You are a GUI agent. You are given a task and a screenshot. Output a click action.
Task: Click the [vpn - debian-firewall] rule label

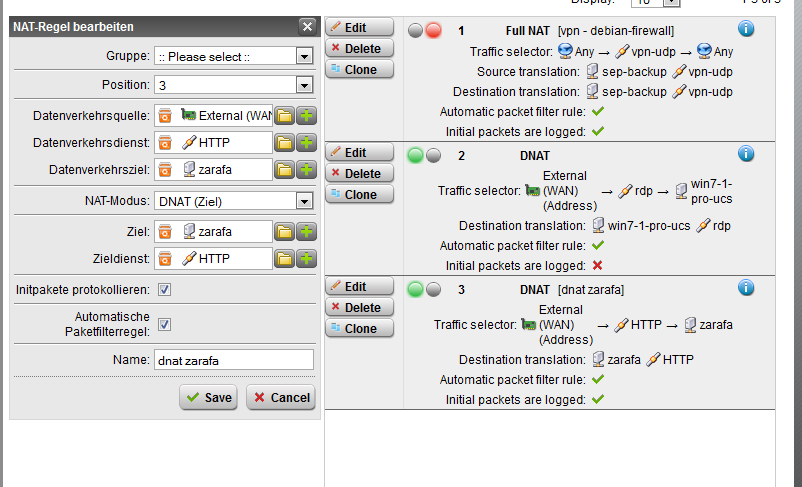point(616,31)
